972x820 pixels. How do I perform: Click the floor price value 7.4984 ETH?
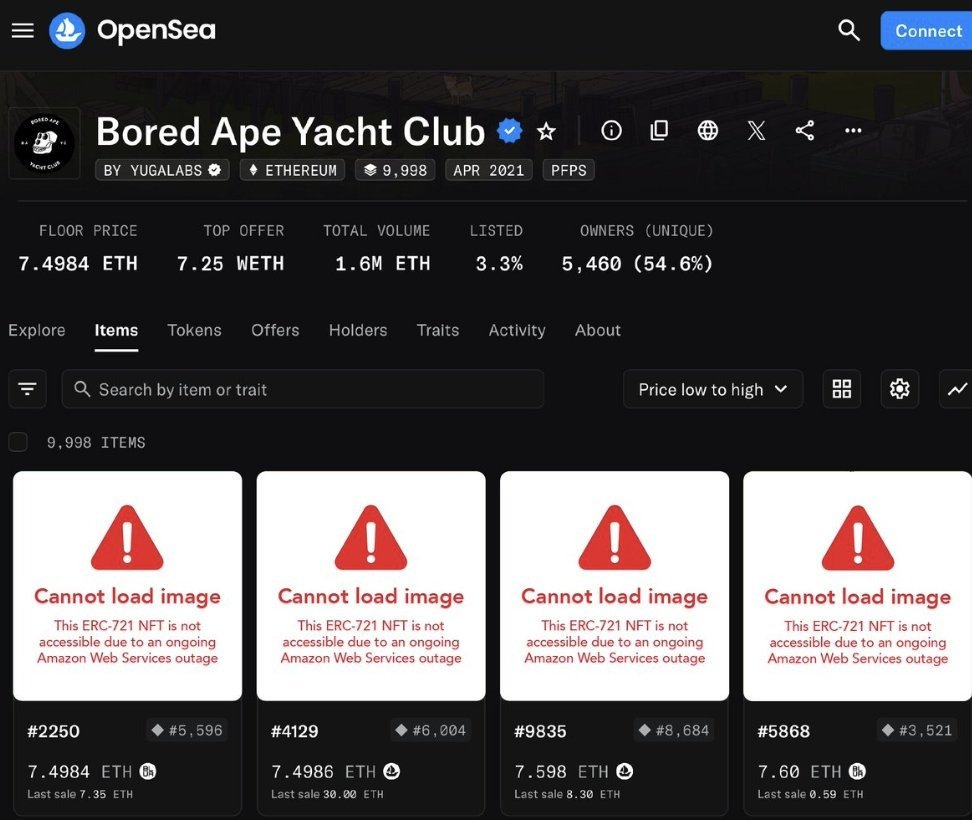click(x=77, y=264)
